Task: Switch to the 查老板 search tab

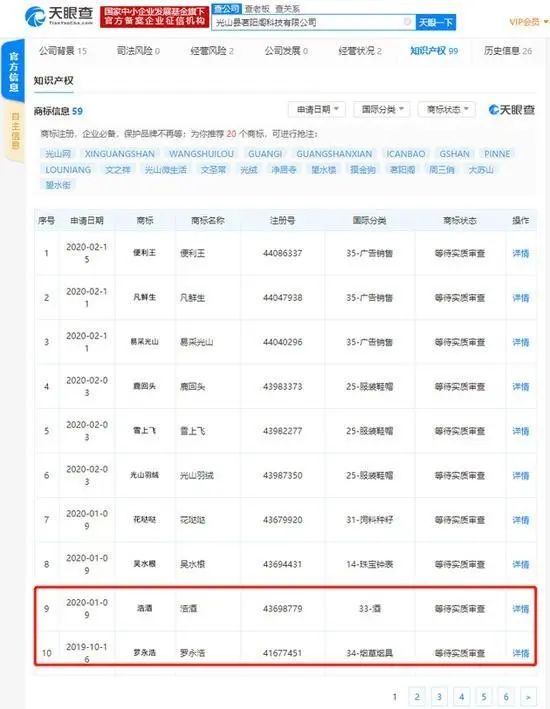Action: pyautogui.click(x=256, y=9)
